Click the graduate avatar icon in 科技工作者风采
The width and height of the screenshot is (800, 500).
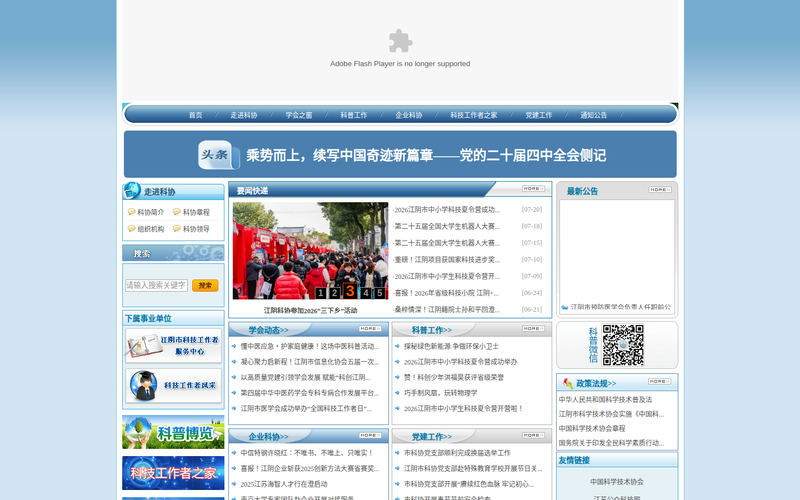tap(143, 386)
